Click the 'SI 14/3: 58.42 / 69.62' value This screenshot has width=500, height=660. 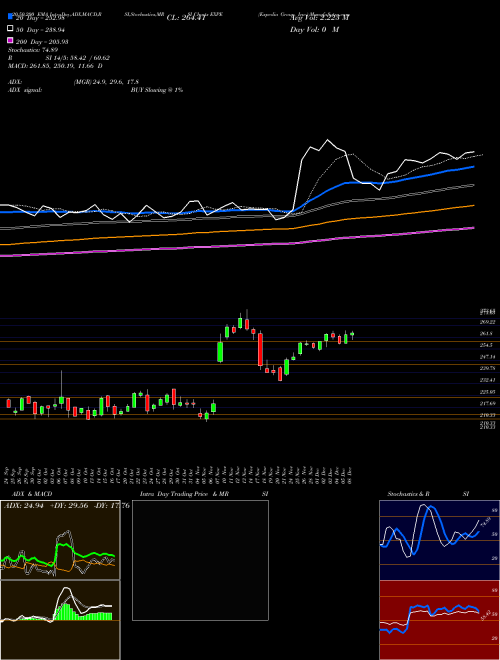[77, 58]
